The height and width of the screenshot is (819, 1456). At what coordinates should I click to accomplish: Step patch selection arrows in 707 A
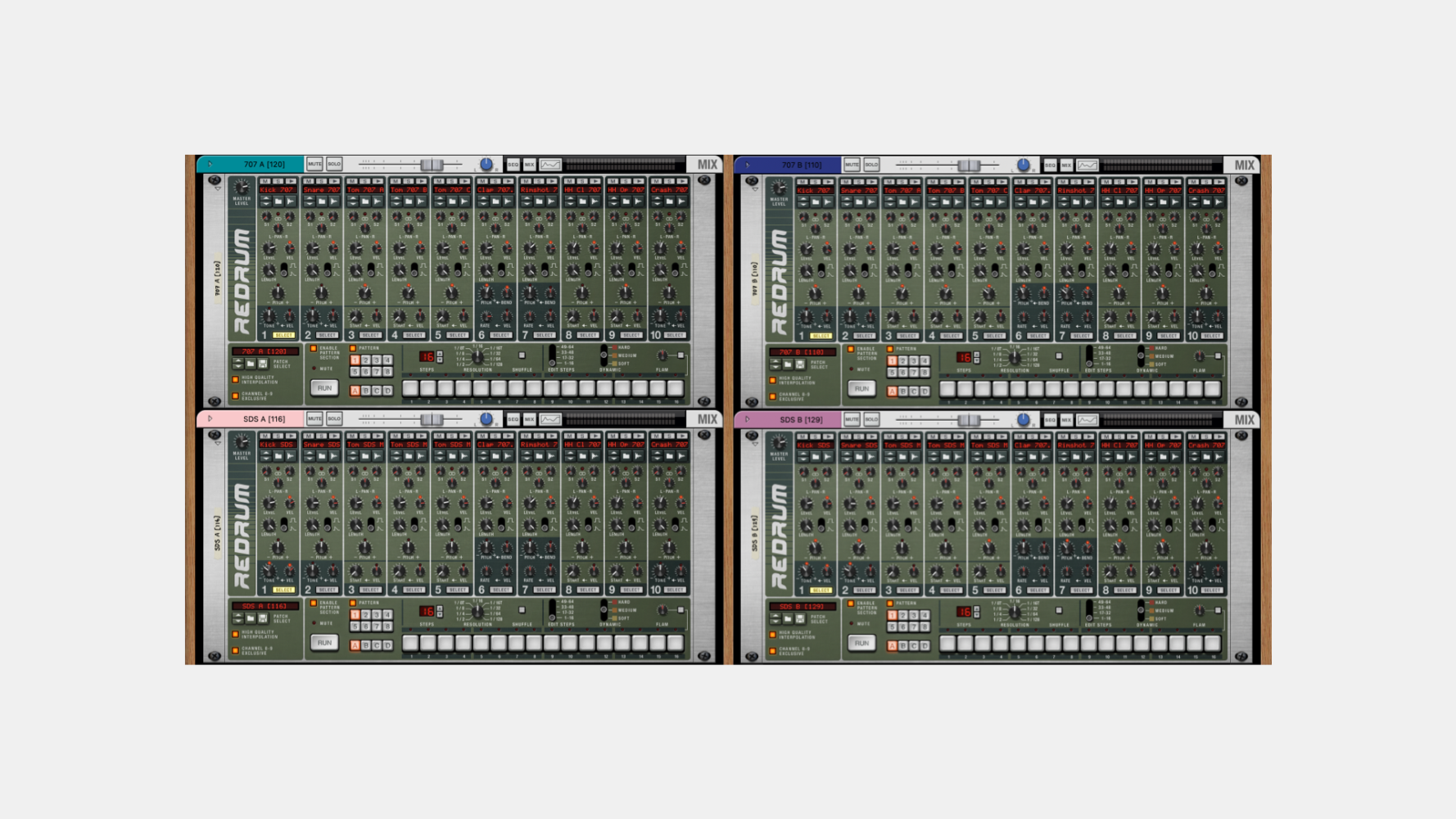coord(237,364)
